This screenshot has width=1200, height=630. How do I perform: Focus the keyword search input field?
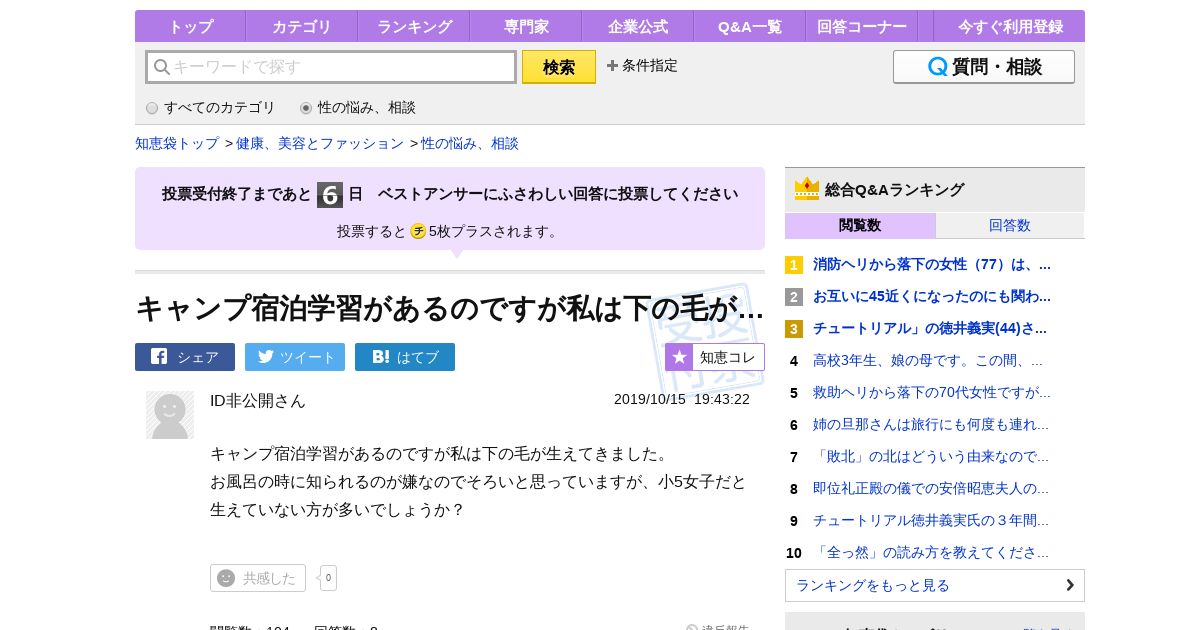pos(331,67)
